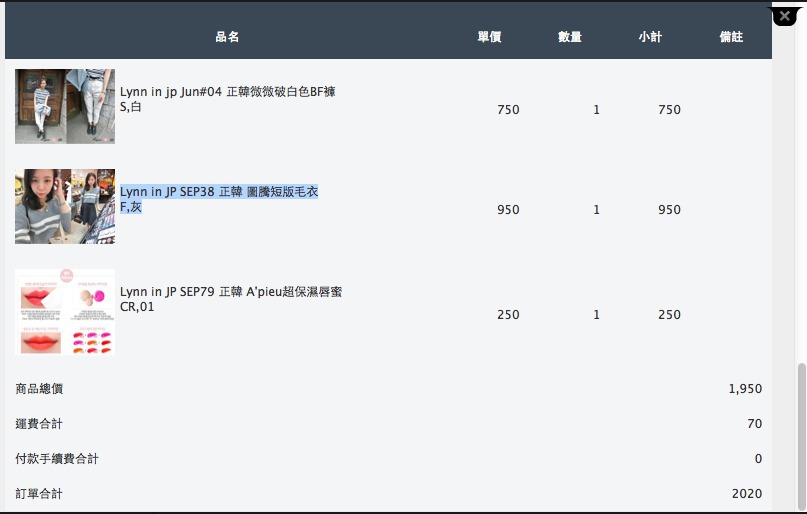Click the F,灰 variant text
The image size is (807, 514).
pos(131,207)
